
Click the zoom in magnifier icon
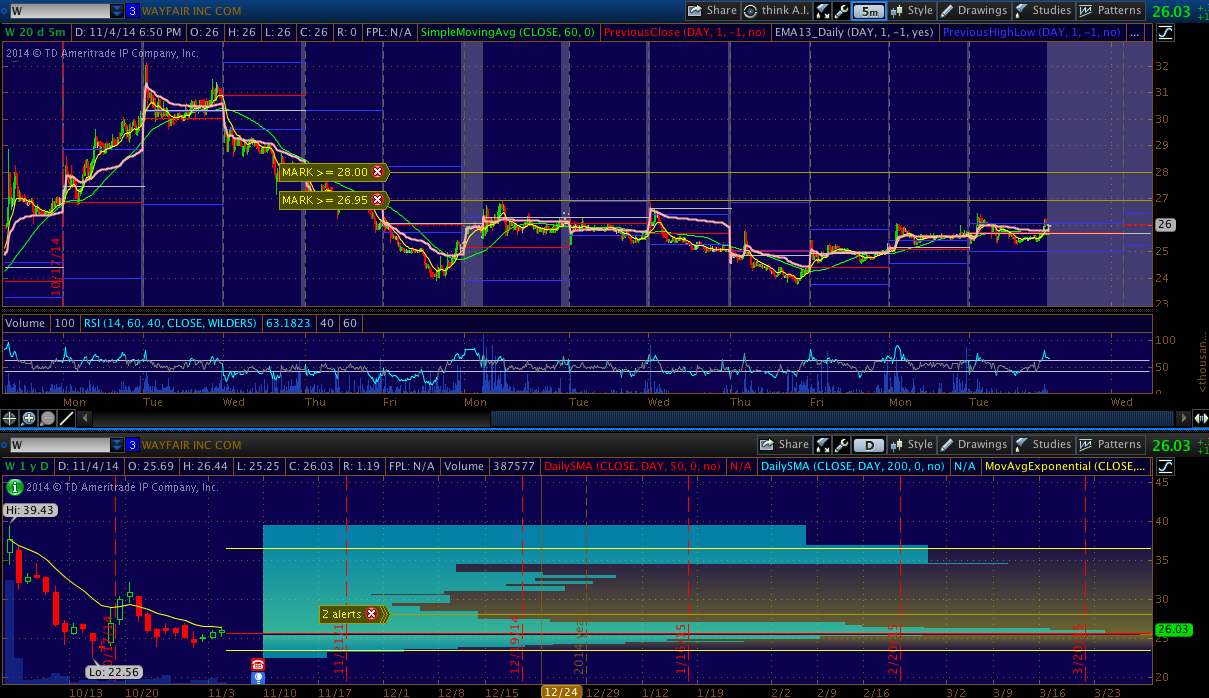tap(28, 418)
